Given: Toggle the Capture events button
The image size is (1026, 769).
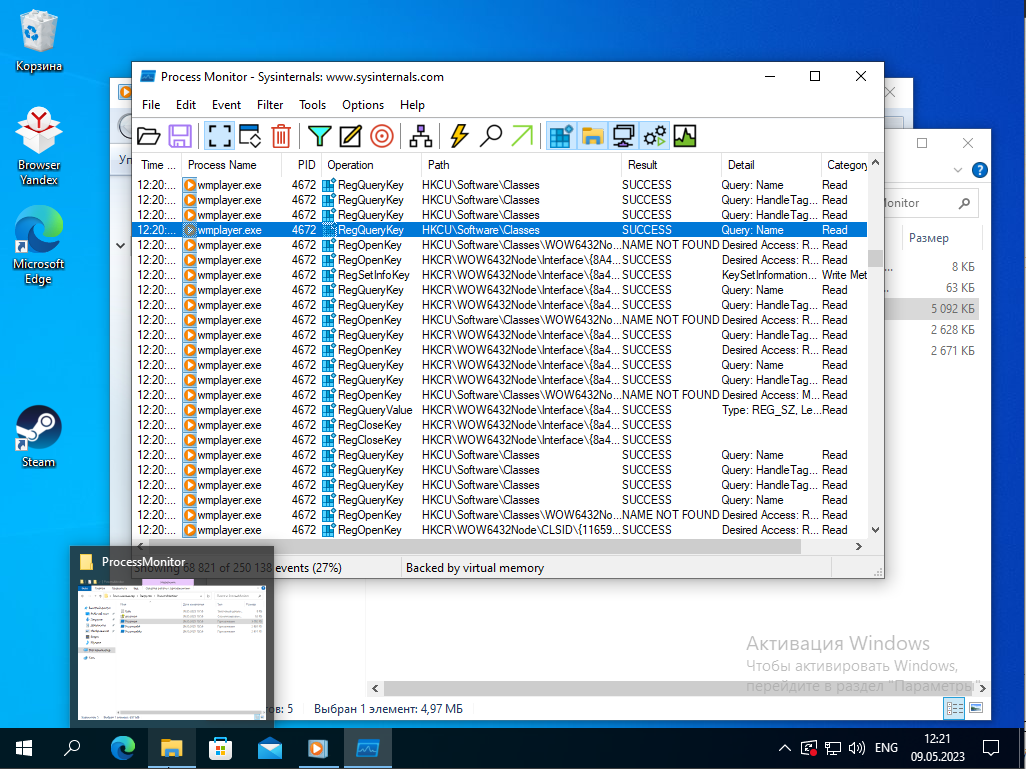Looking at the screenshot, I should pos(219,136).
